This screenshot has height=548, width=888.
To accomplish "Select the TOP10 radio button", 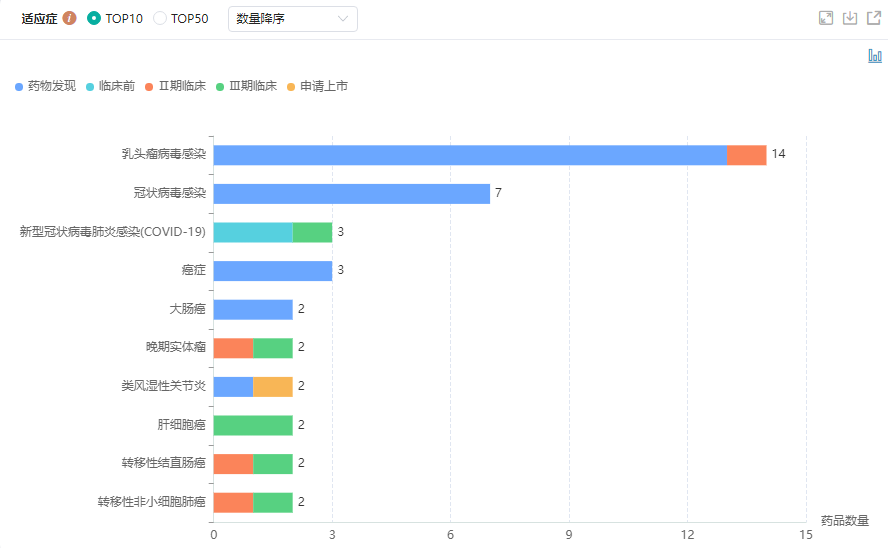I will 94,18.
